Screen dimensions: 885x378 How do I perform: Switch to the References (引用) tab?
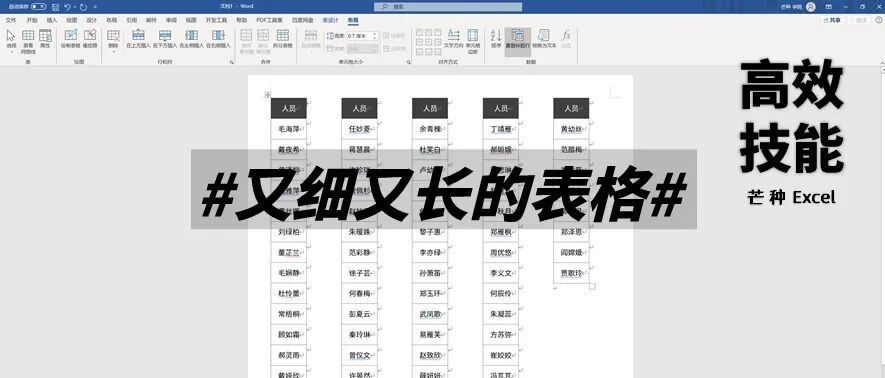[132, 20]
